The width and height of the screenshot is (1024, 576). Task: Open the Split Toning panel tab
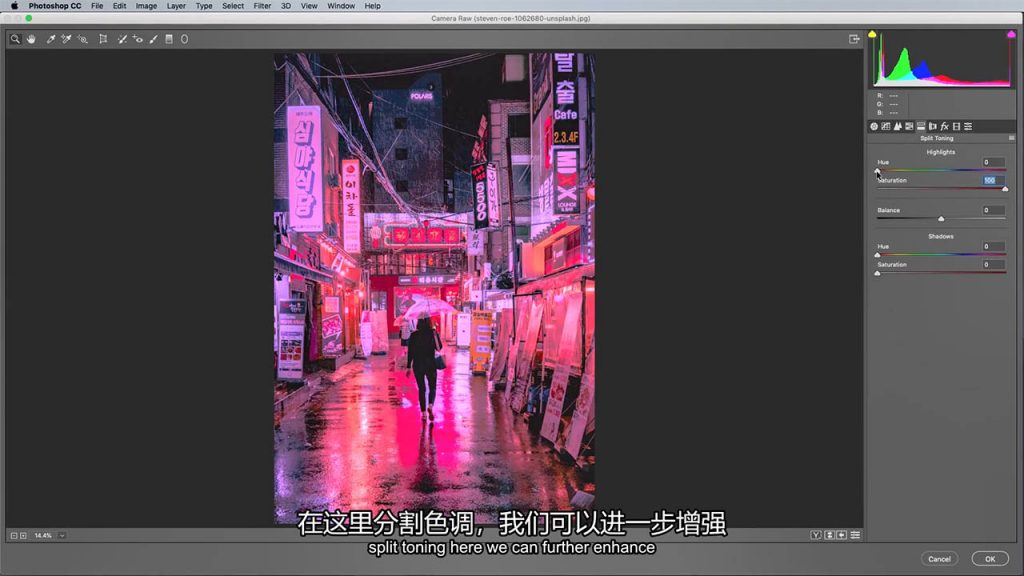(x=921, y=127)
